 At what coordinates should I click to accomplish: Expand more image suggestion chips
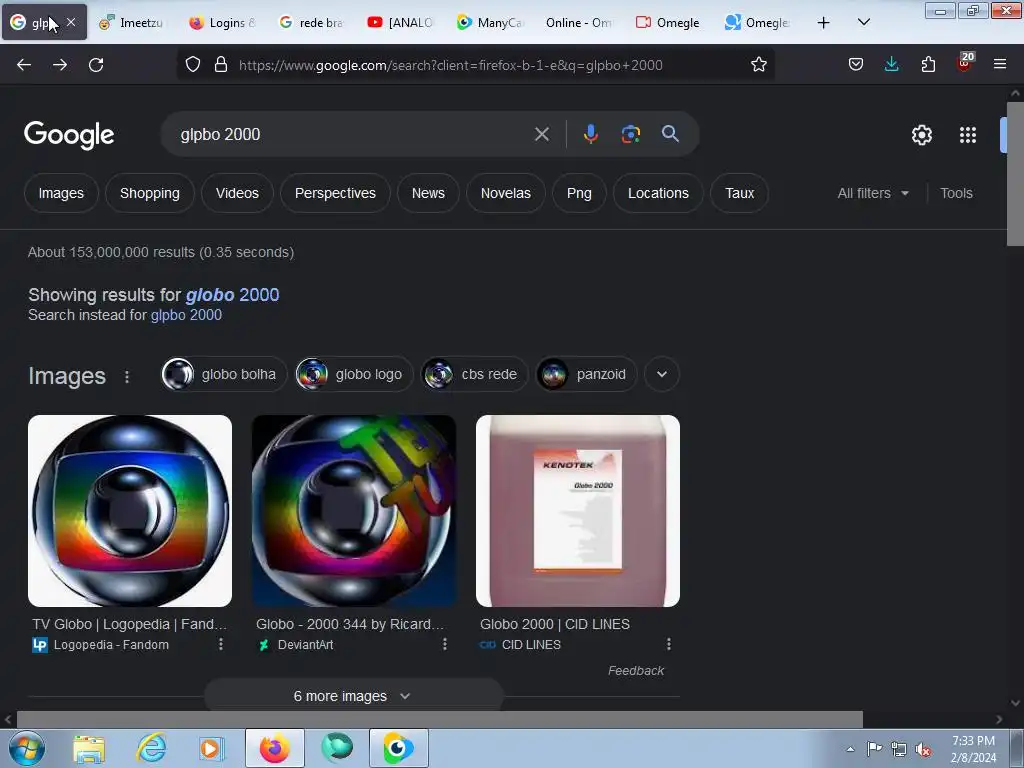click(x=662, y=374)
